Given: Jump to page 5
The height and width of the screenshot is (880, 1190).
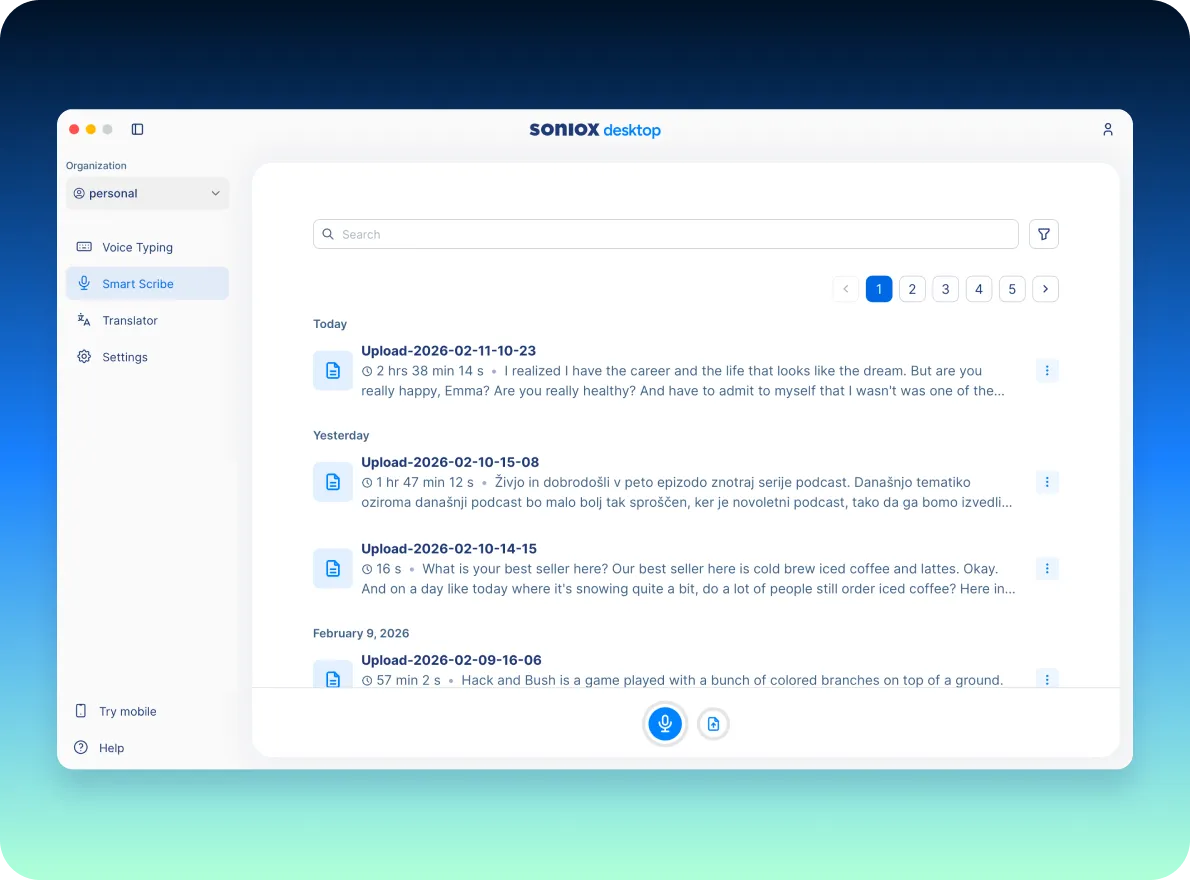Looking at the screenshot, I should (x=1012, y=289).
